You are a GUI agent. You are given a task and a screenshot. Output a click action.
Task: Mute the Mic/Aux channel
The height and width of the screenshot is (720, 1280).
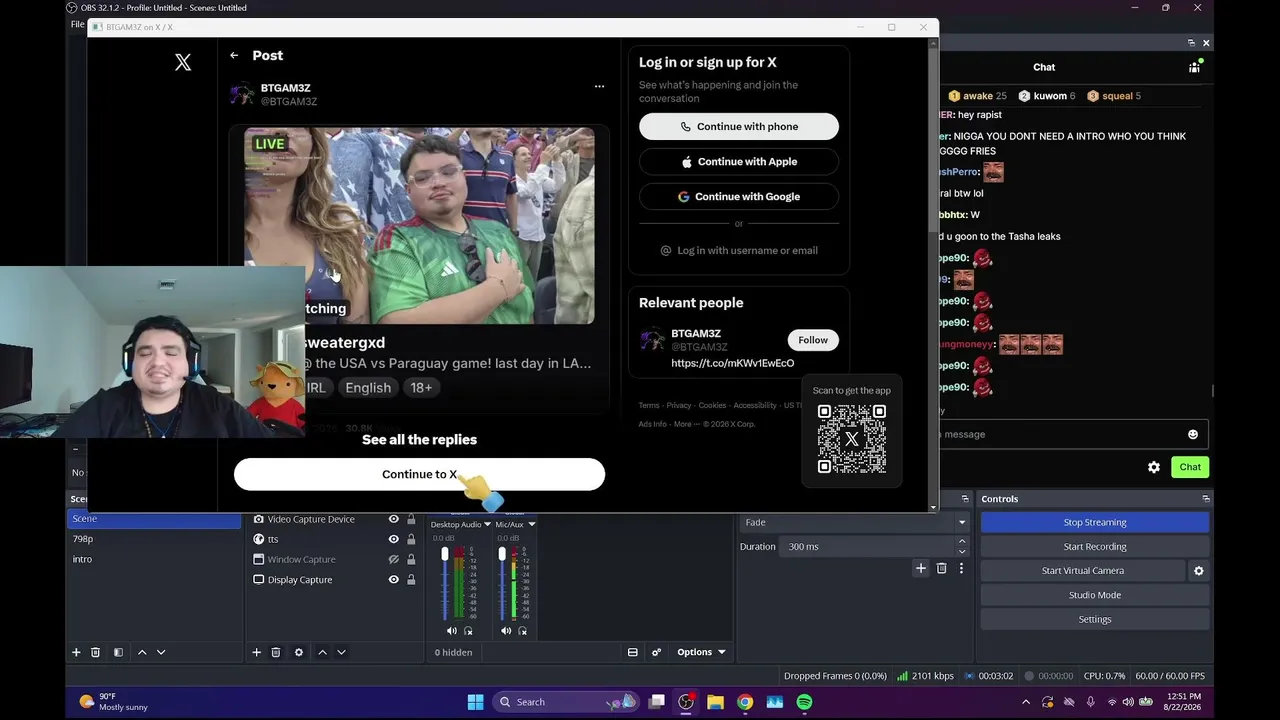click(506, 631)
